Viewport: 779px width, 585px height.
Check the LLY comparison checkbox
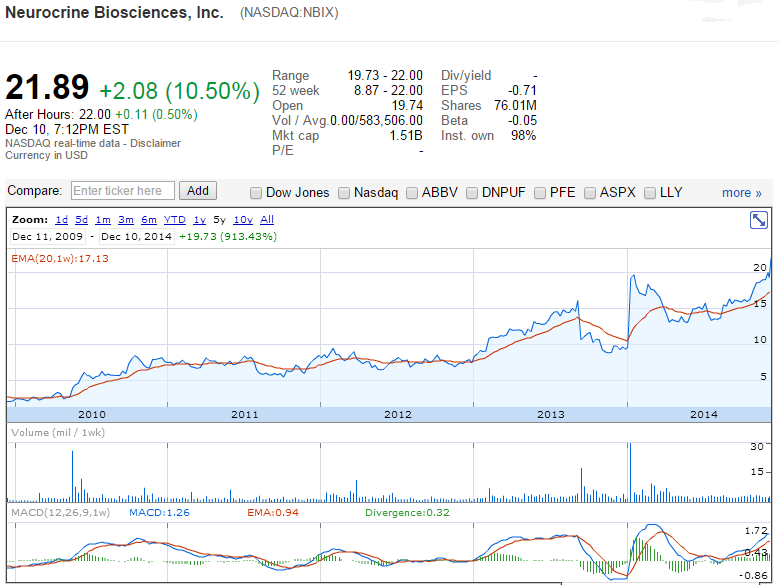650,193
